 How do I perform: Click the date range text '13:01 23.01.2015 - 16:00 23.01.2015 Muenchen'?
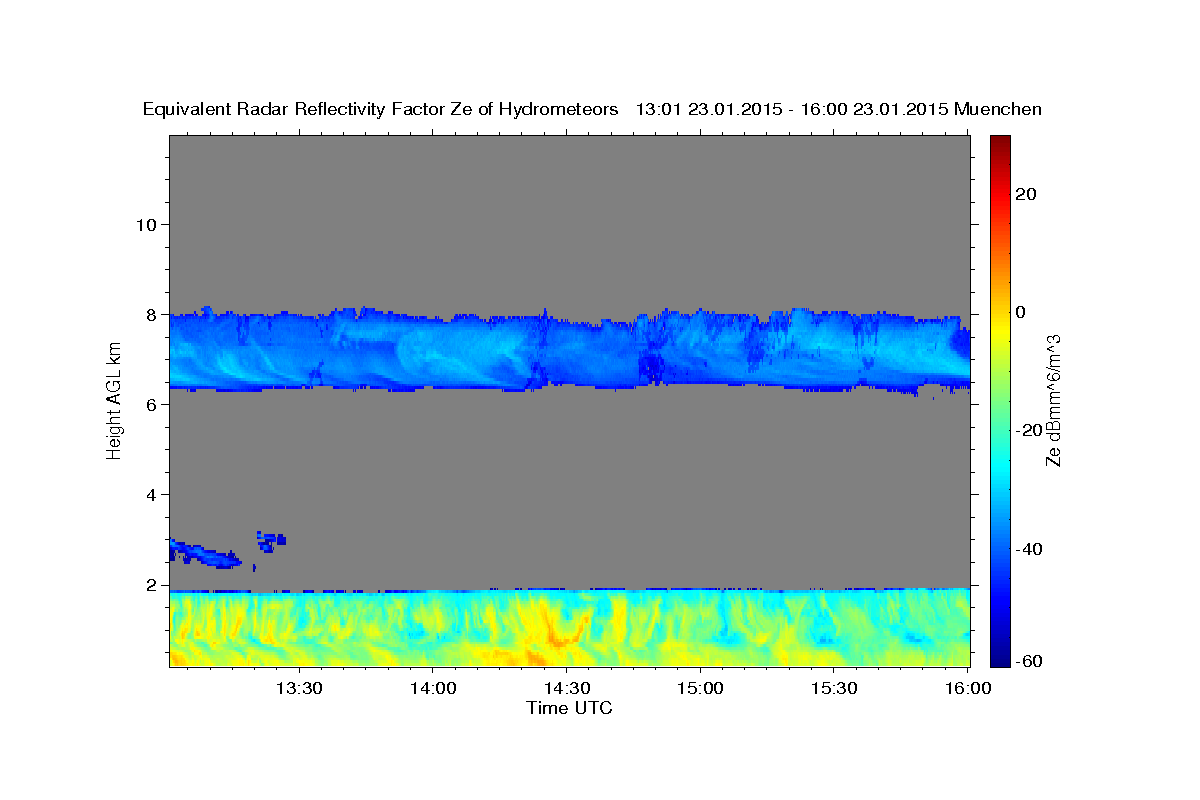[x=839, y=110]
